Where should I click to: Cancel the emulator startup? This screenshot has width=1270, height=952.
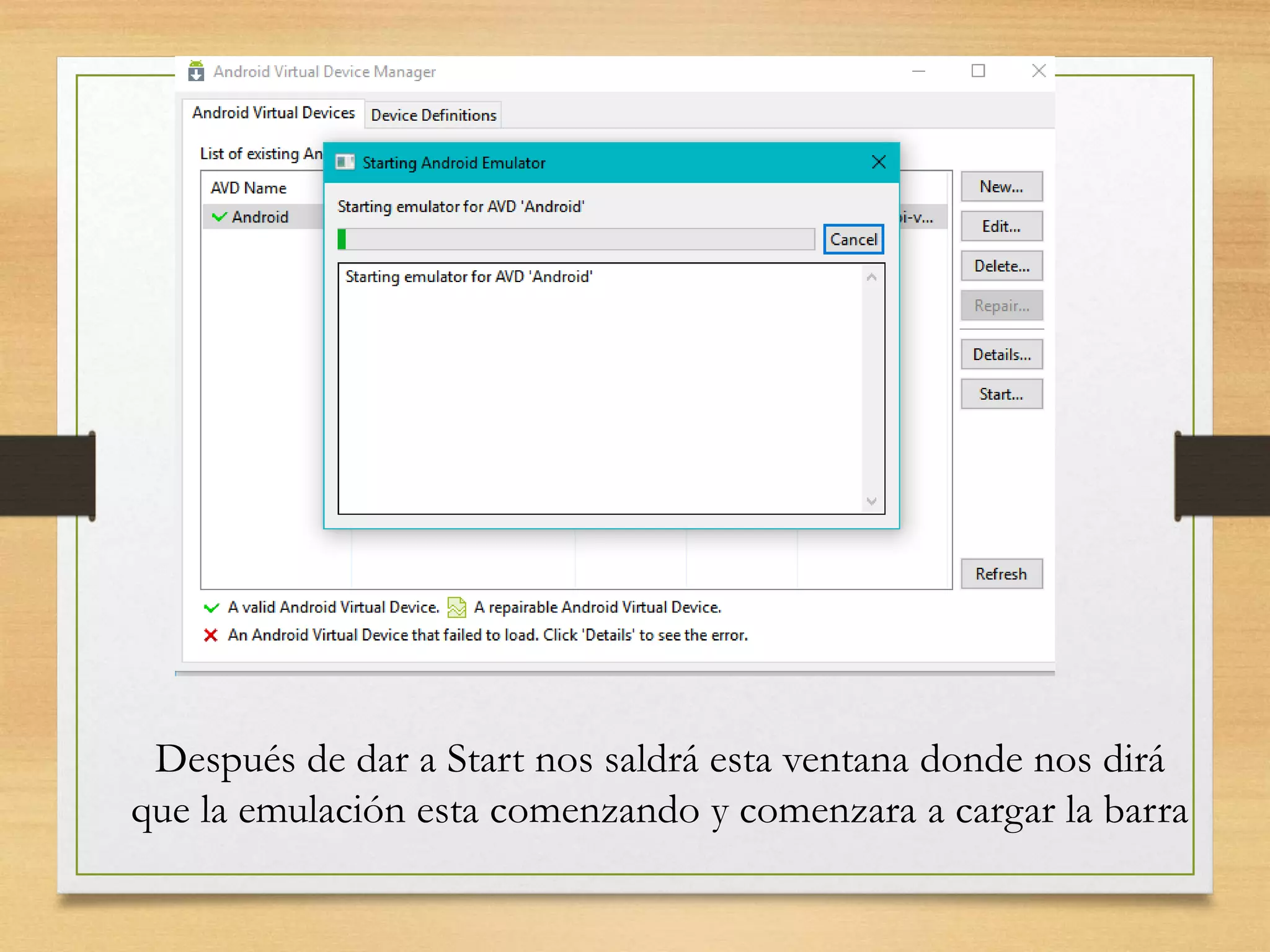click(x=853, y=239)
